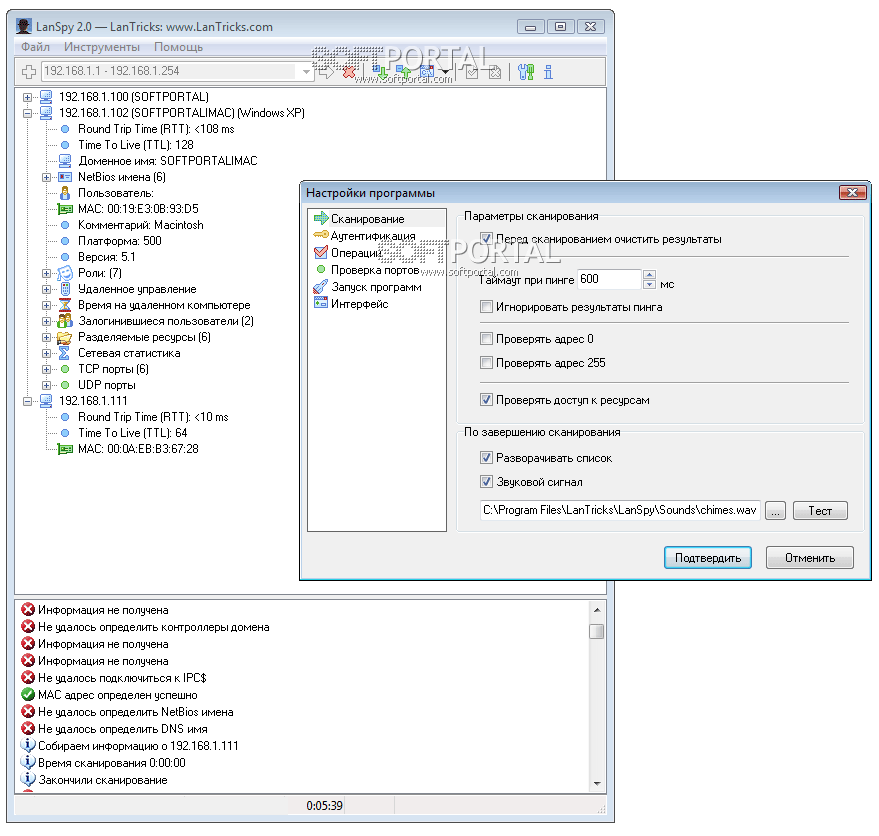Click the Отменить button
Viewport: 879px width, 836px height.
(x=809, y=558)
